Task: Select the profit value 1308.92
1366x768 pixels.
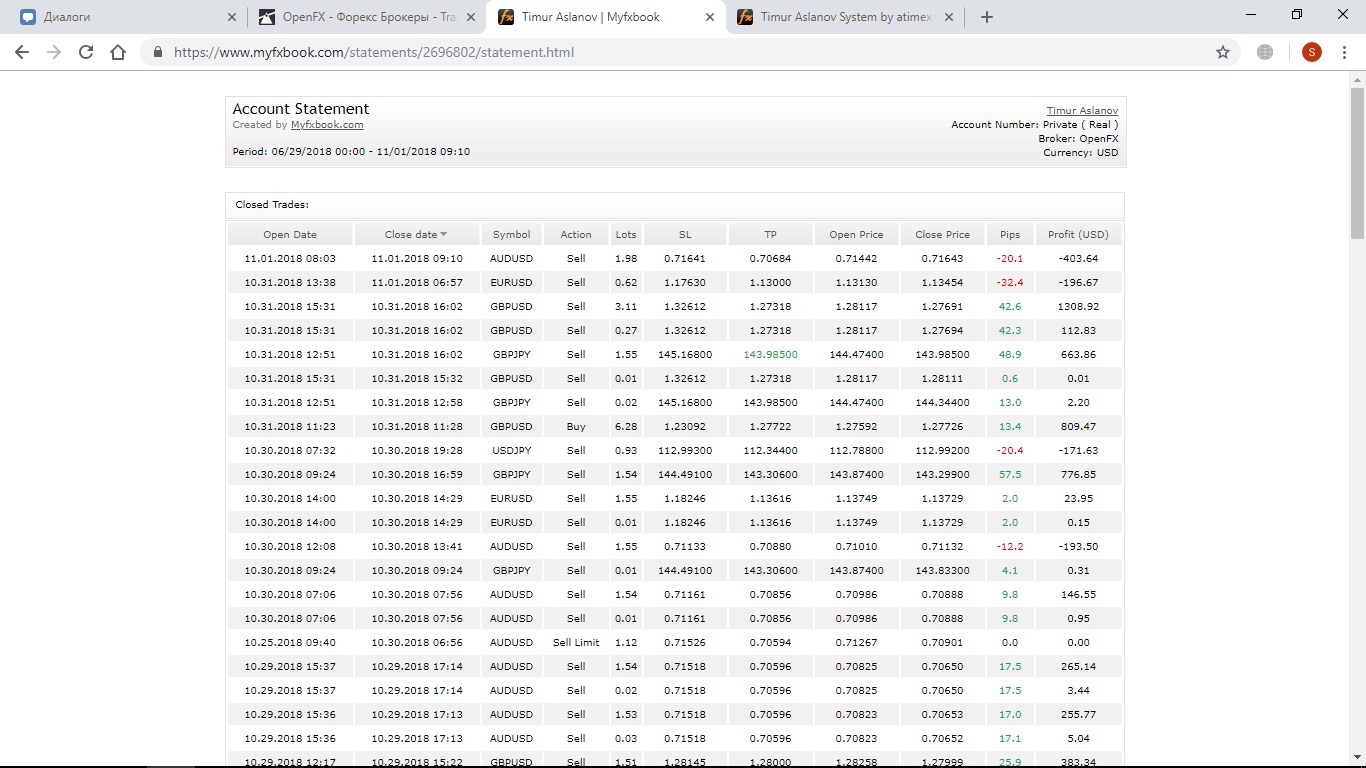Action: point(1078,307)
